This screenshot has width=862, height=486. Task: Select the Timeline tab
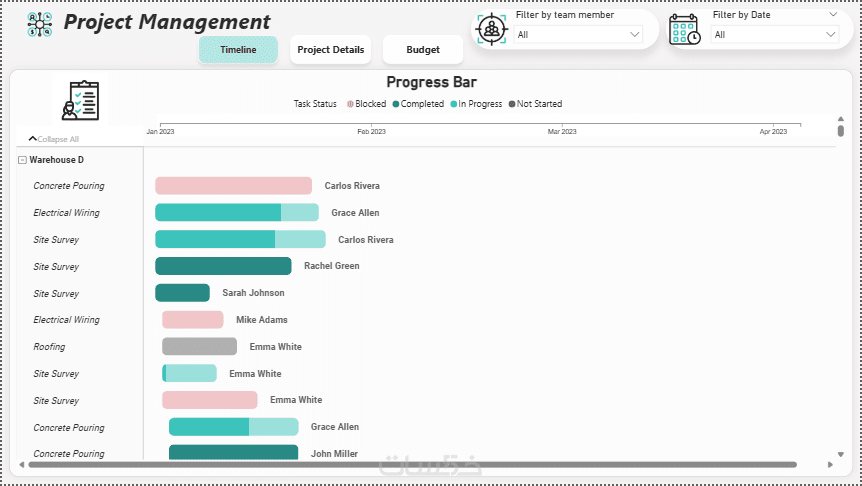click(x=238, y=49)
